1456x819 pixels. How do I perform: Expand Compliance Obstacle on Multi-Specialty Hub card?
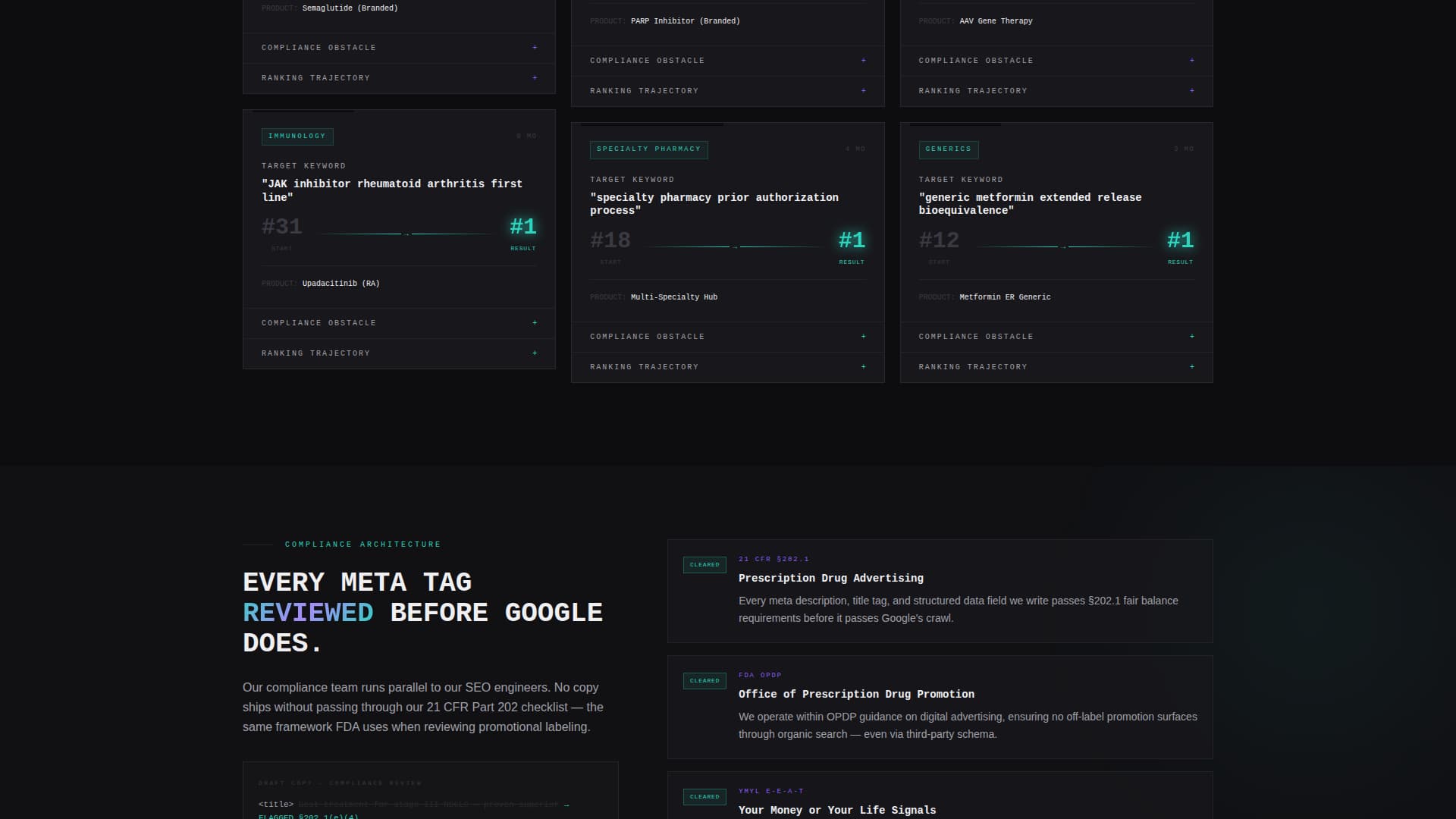click(x=727, y=337)
